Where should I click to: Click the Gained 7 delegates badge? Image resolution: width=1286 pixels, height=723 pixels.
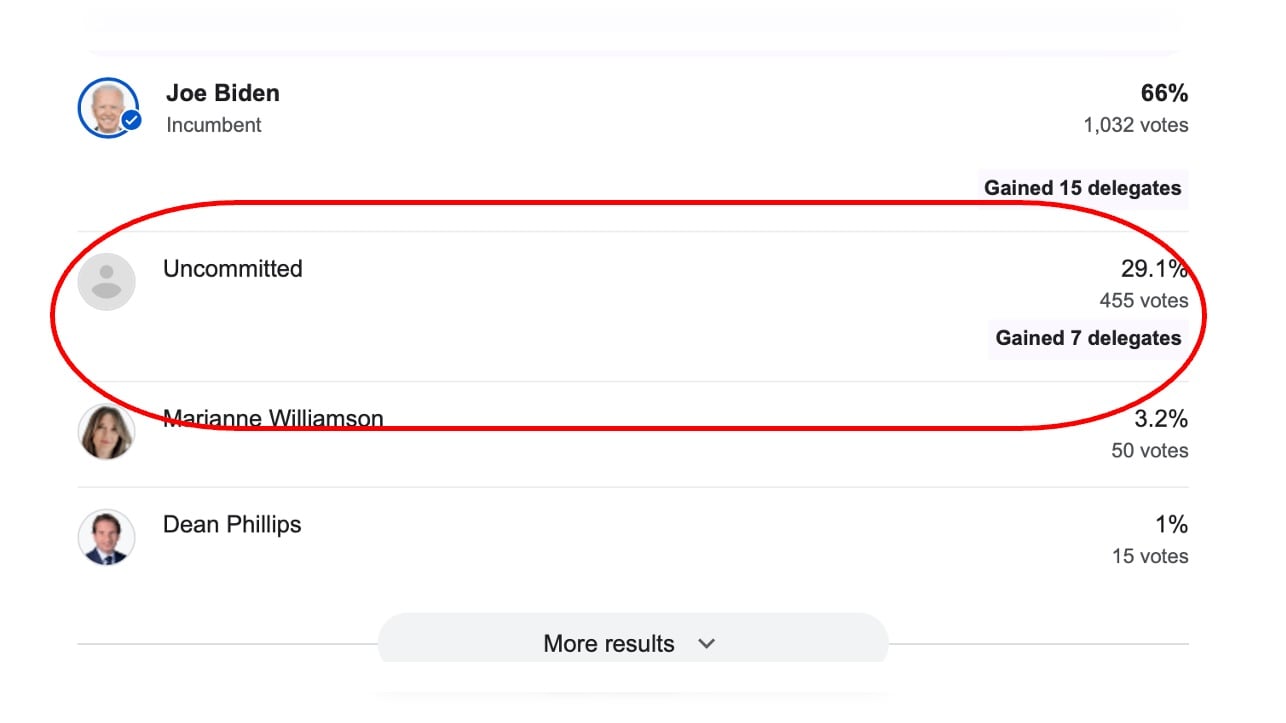[1088, 338]
